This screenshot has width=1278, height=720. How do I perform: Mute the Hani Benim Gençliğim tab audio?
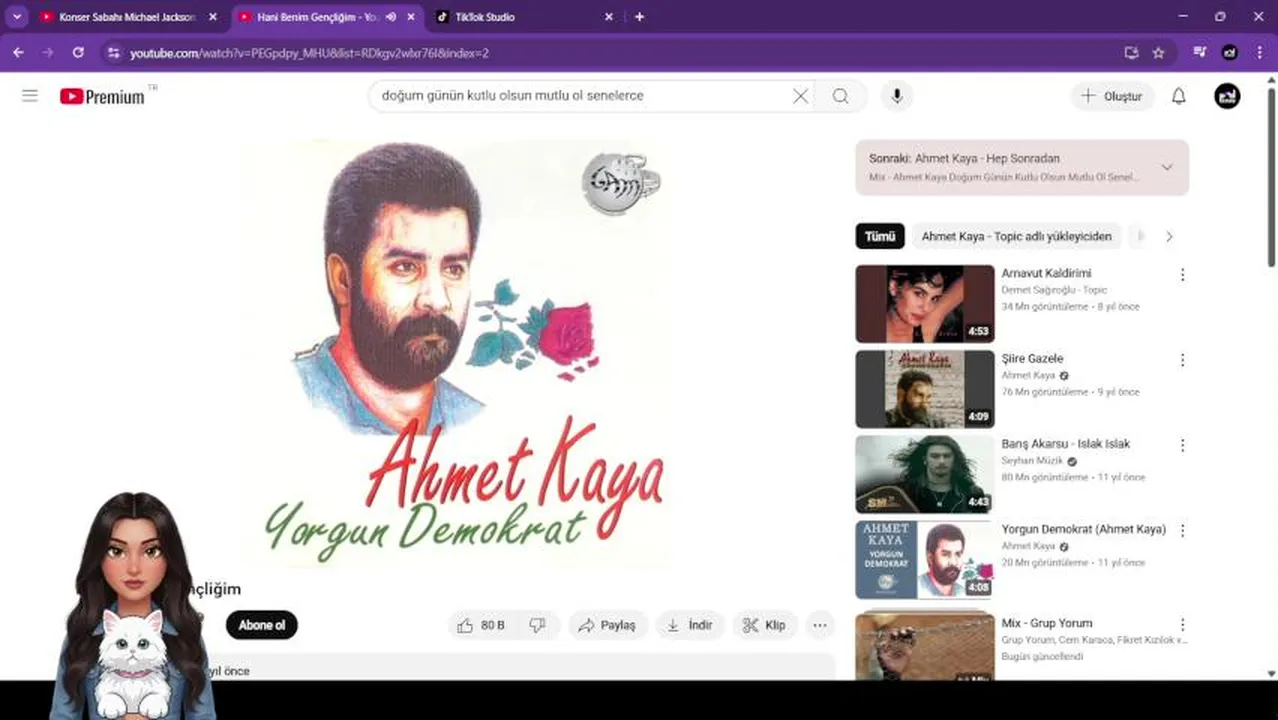391,17
